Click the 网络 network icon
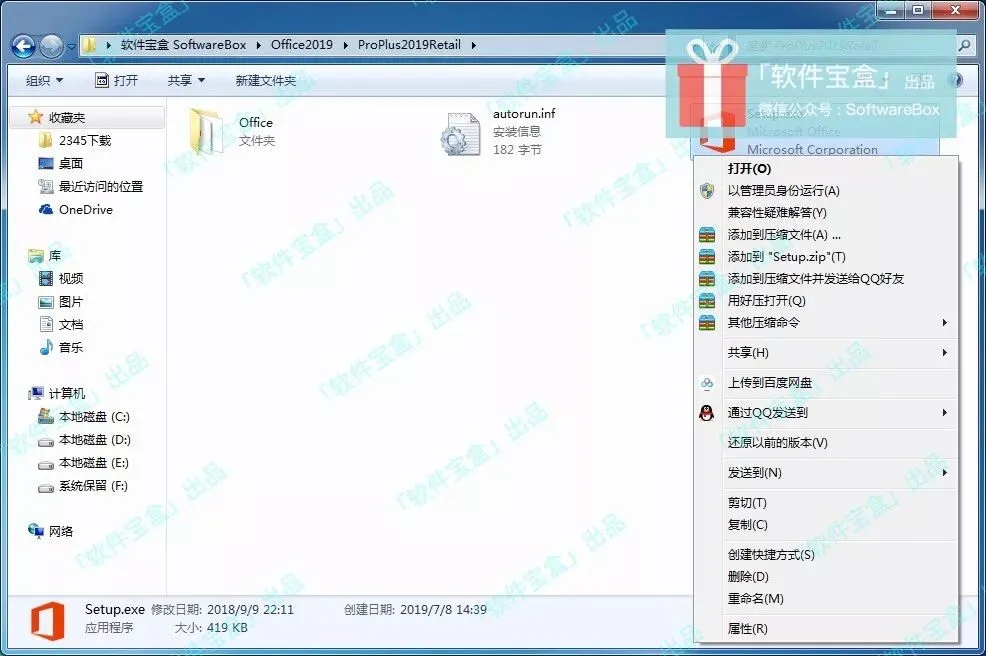 pos(36,531)
